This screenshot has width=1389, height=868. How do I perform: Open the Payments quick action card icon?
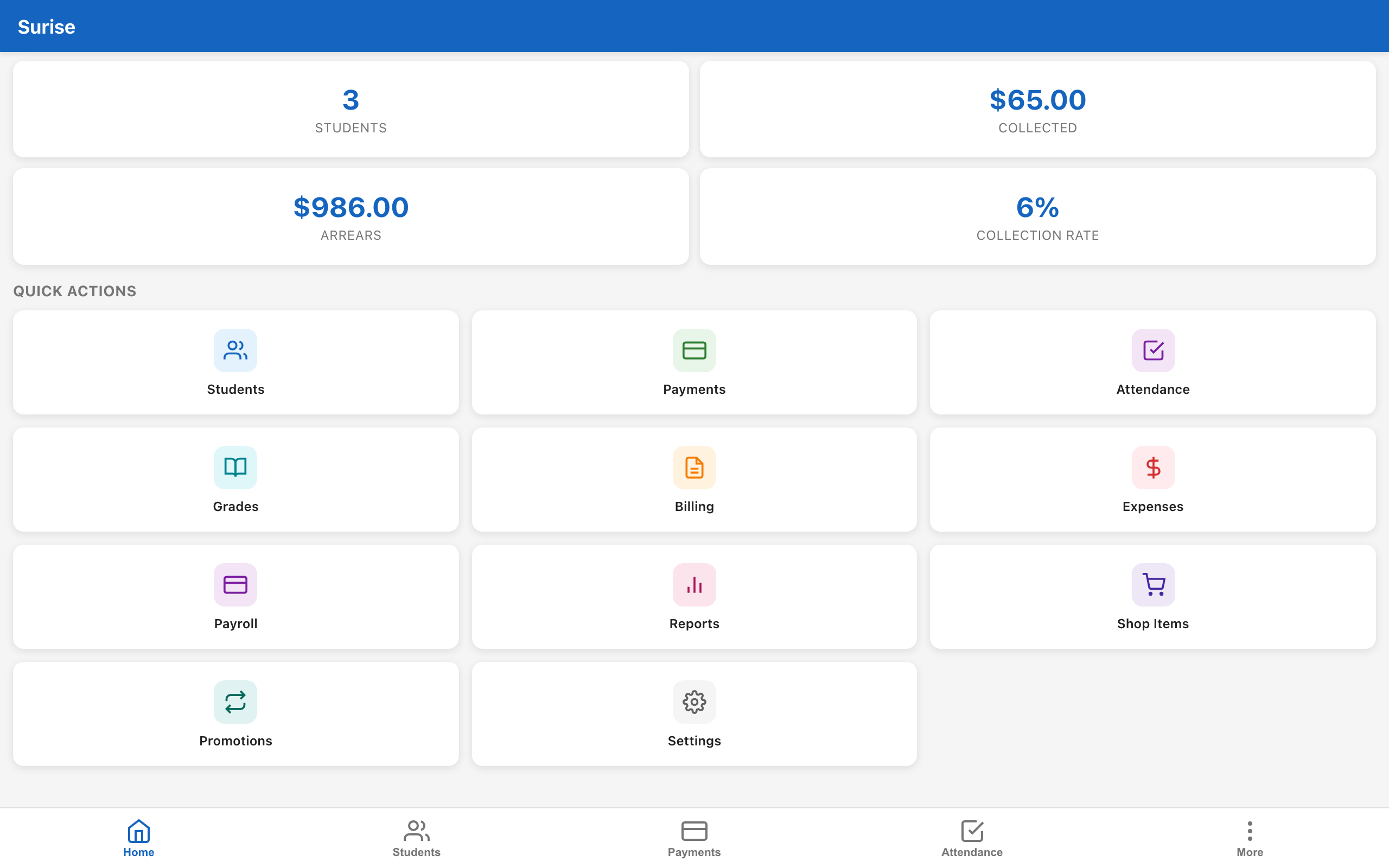click(694, 350)
